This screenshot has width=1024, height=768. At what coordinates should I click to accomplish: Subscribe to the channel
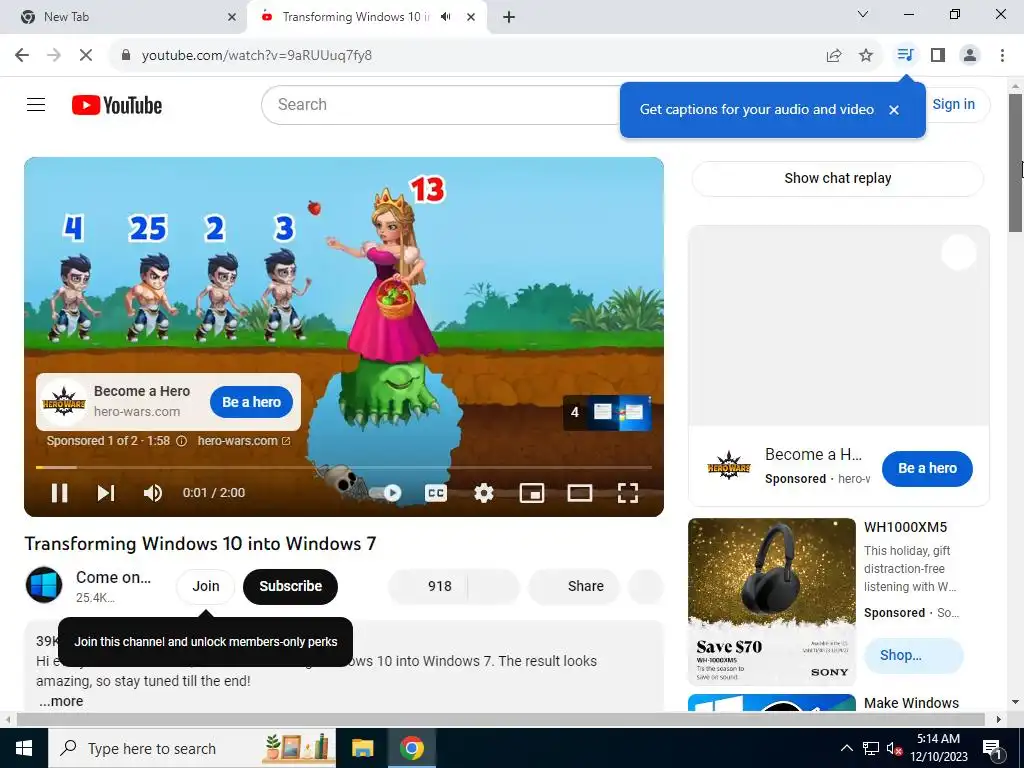pos(291,586)
